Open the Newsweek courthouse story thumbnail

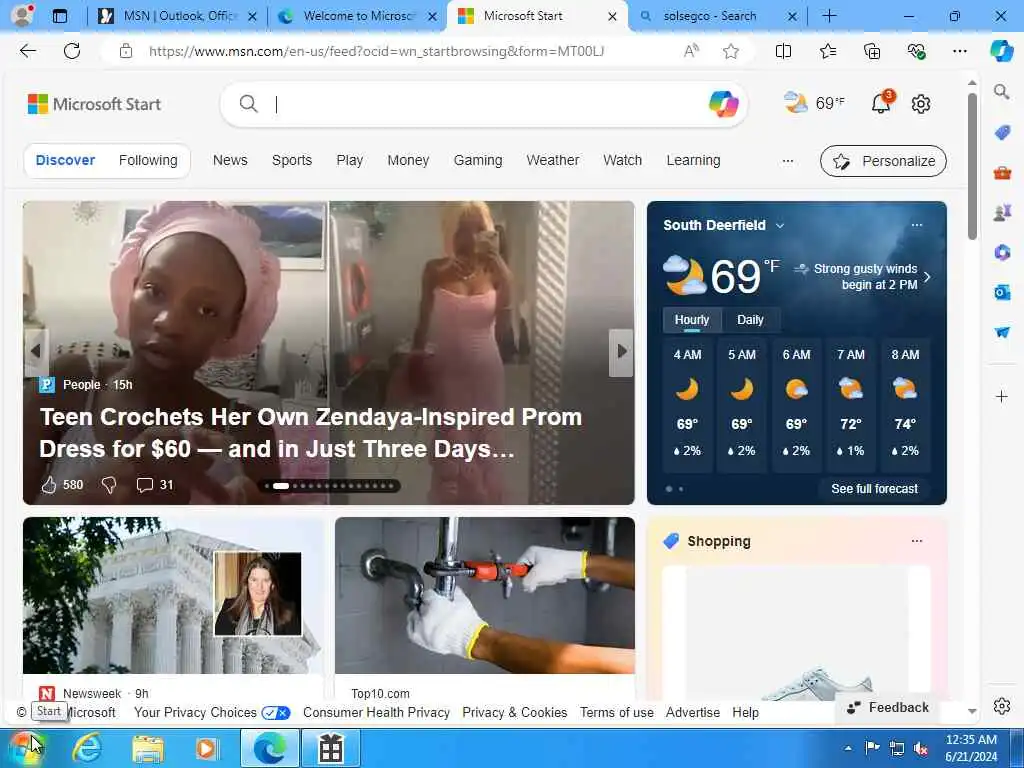172,595
